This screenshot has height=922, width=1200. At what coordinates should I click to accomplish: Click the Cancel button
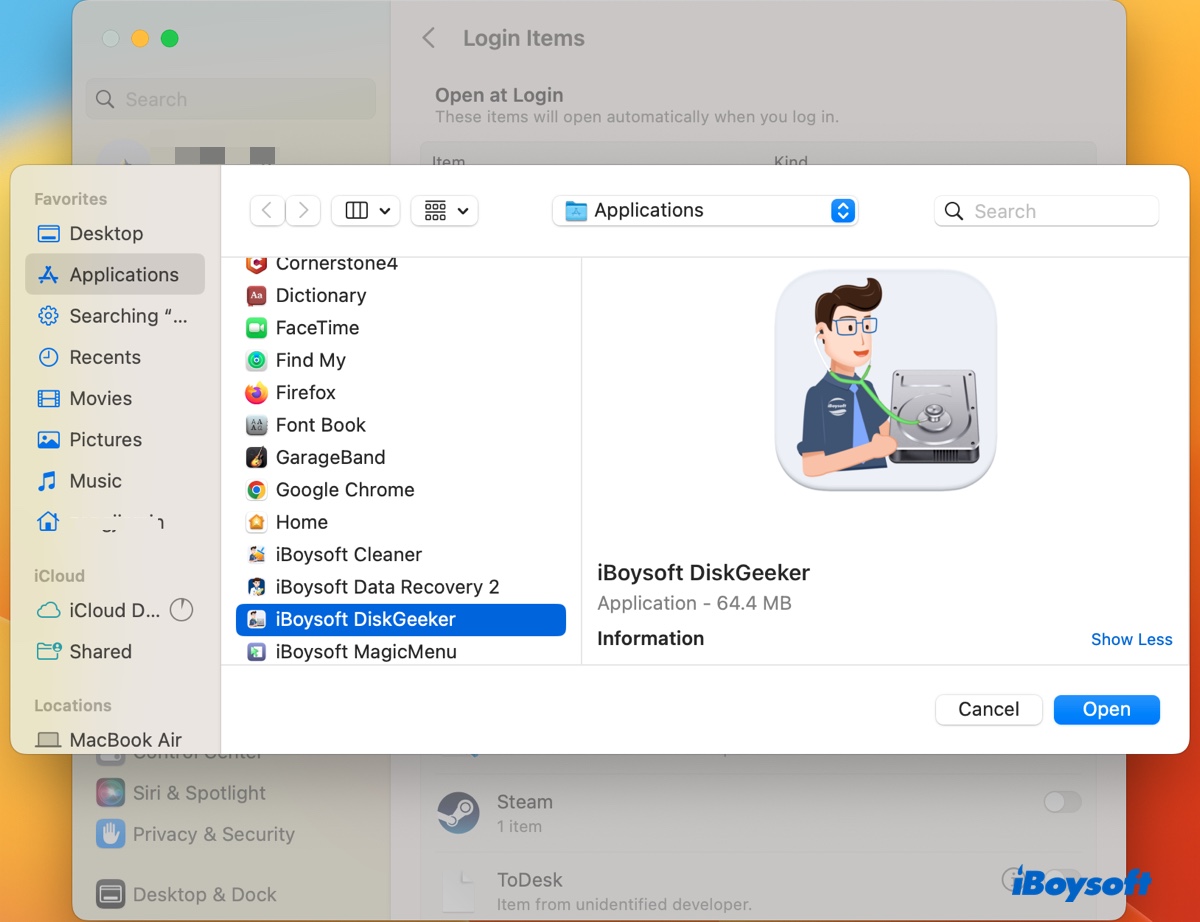[988, 710]
